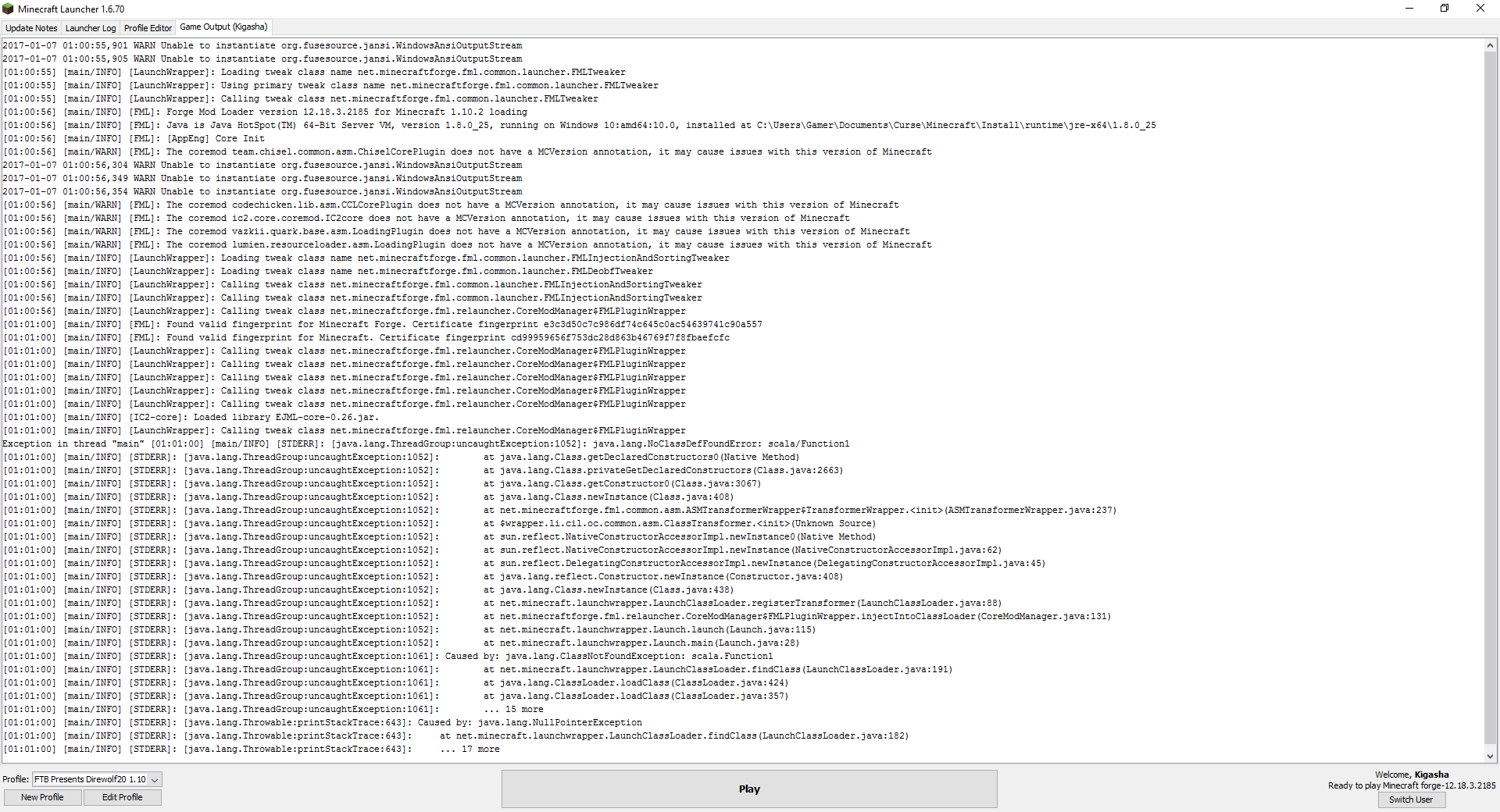Screen dimensions: 1500x812
Task: Click the '... 15 more' stack trace line
Action: [273, 709]
